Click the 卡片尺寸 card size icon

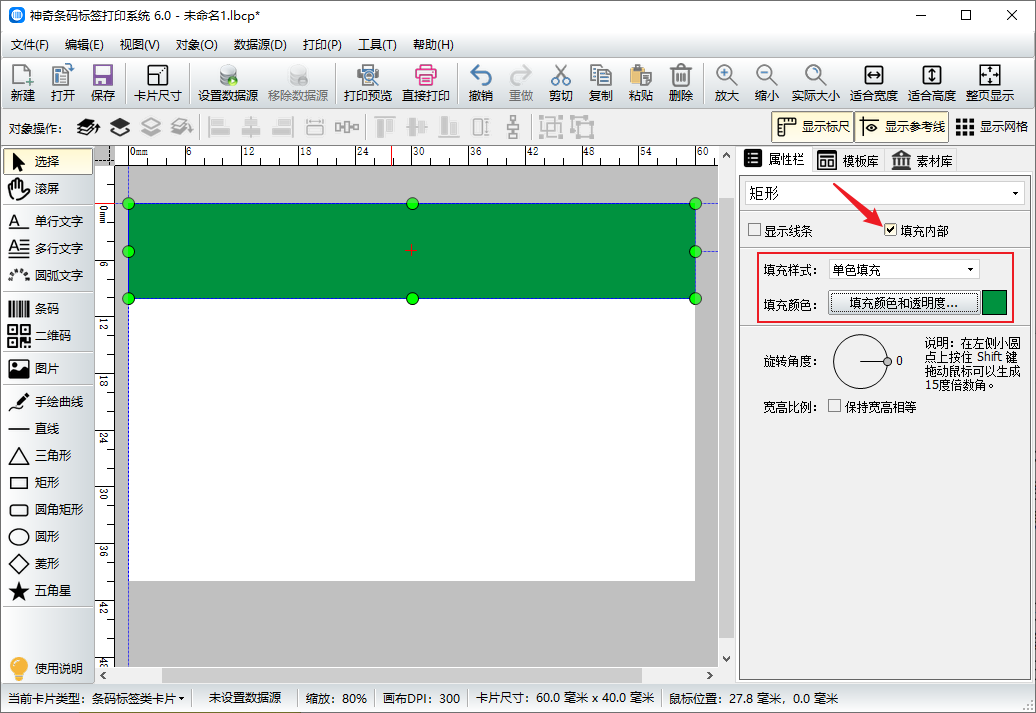pyautogui.click(x=157, y=83)
